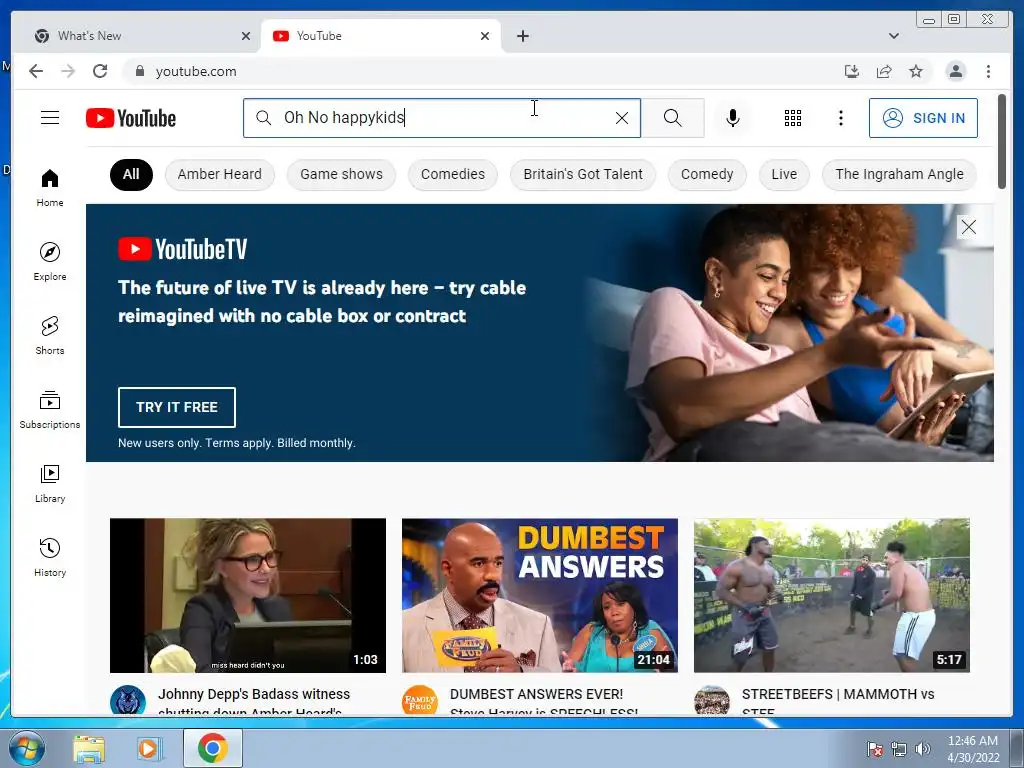Filter by the Comedies chip
Viewport: 1024px width, 768px height.
453,174
